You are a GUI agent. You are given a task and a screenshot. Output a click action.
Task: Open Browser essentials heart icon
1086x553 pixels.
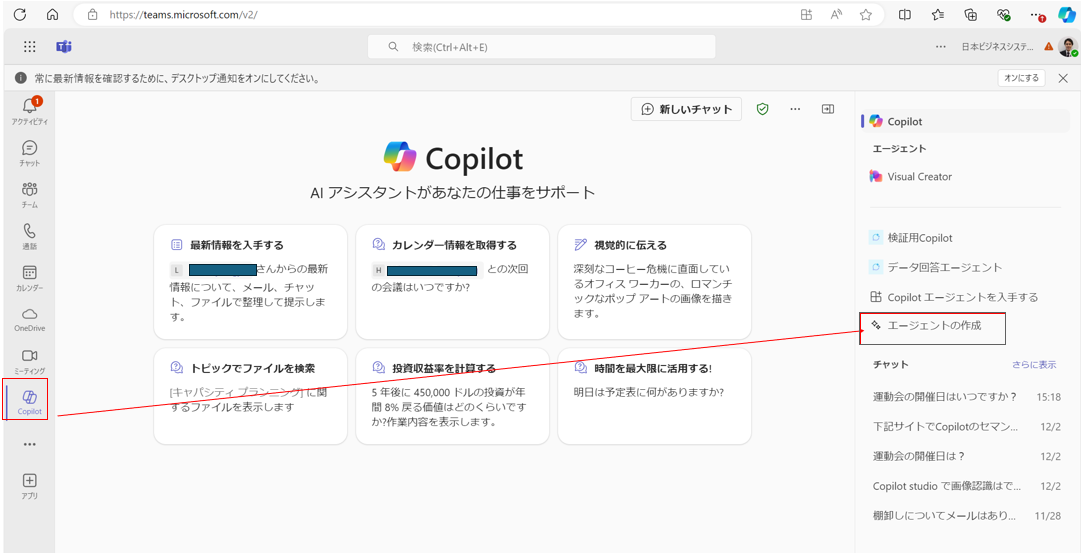point(1004,15)
